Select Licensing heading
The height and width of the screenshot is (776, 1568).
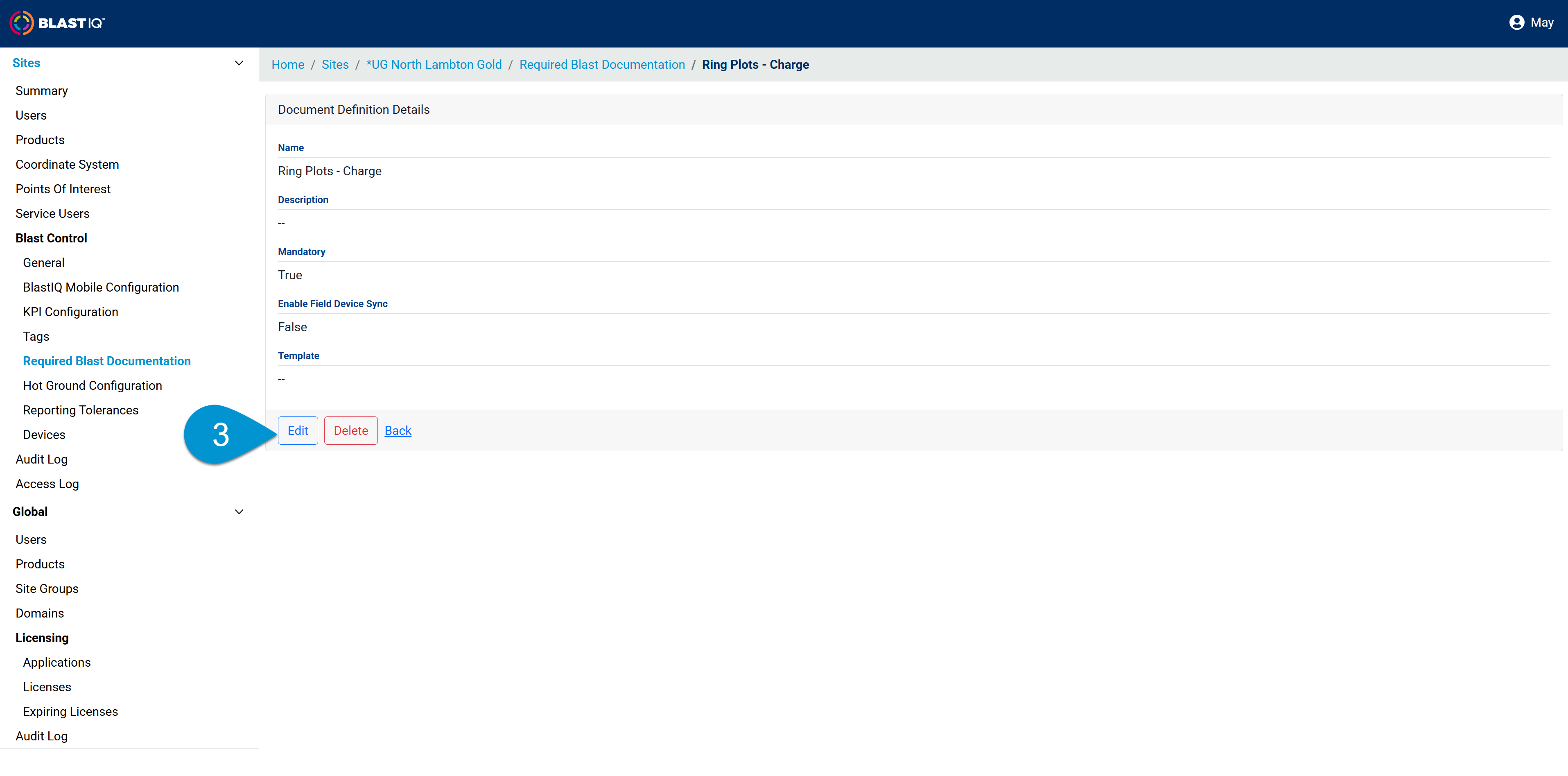[42, 638]
